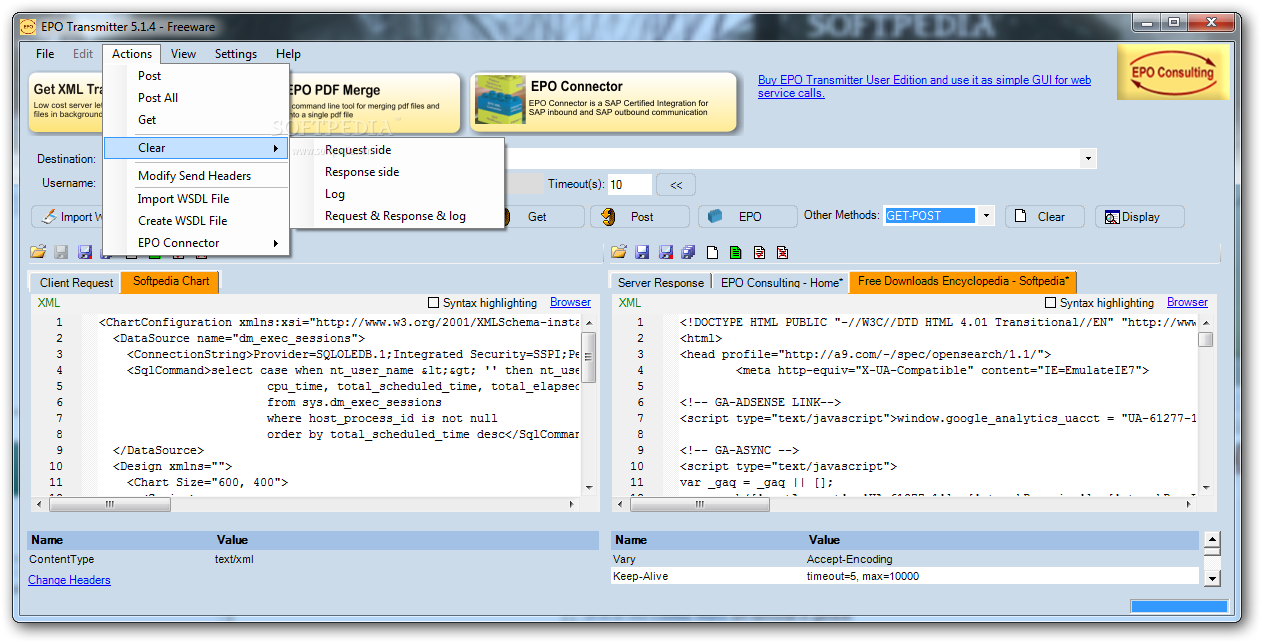Viewport: 1262px width, 643px height.
Task: Open the Other Methods GET-POST dropdown
Action: (986, 215)
